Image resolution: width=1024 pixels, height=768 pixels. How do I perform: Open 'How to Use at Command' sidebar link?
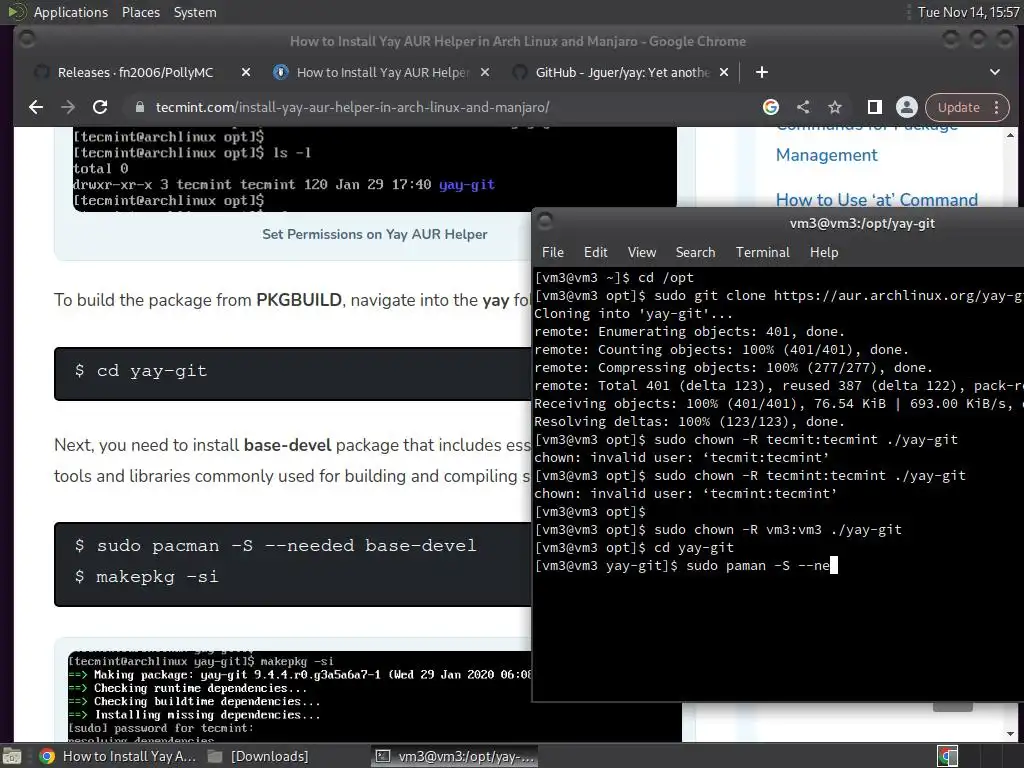pos(876,200)
